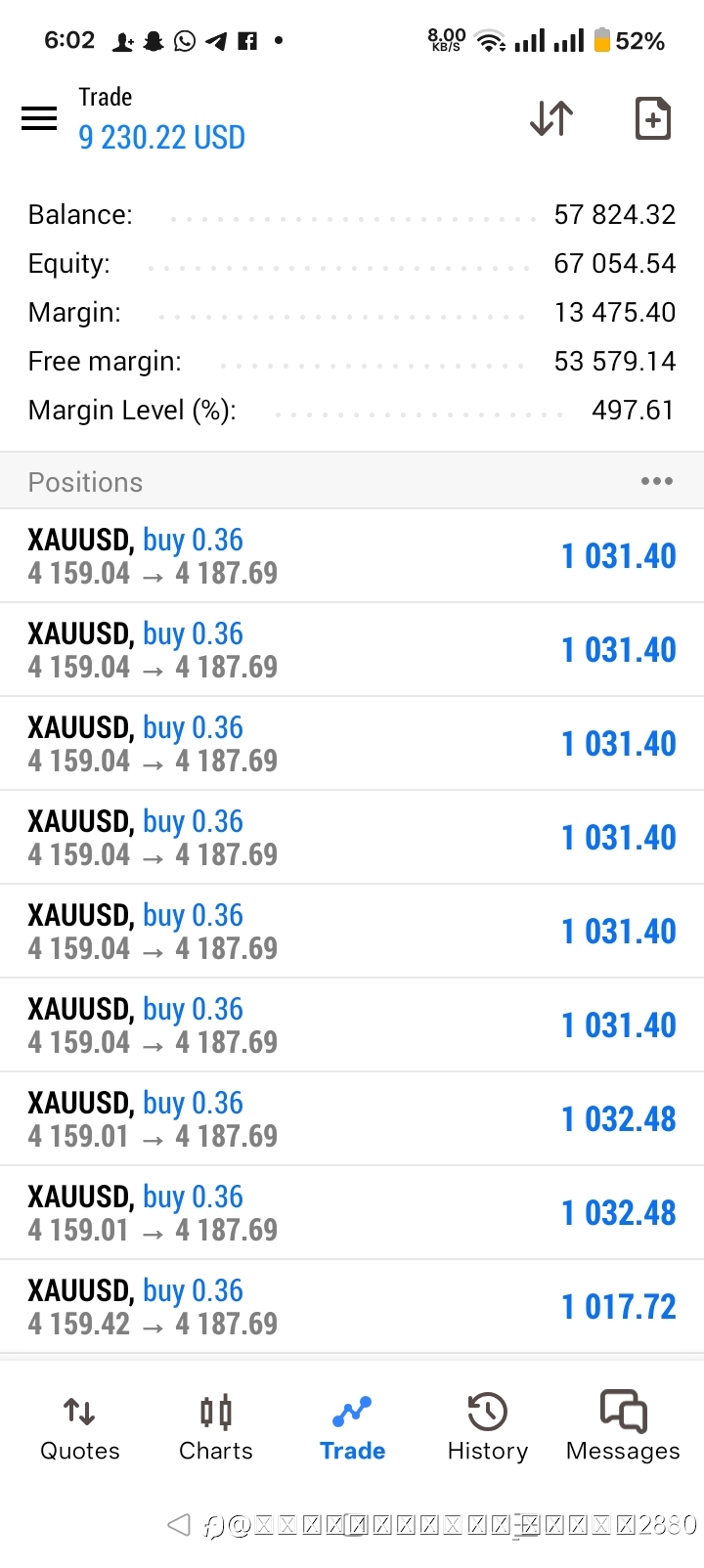Image resolution: width=704 pixels, height=1568 pixels.
Task: Tap the WhatsApp notification icon
Action: (x=185, y=41)
